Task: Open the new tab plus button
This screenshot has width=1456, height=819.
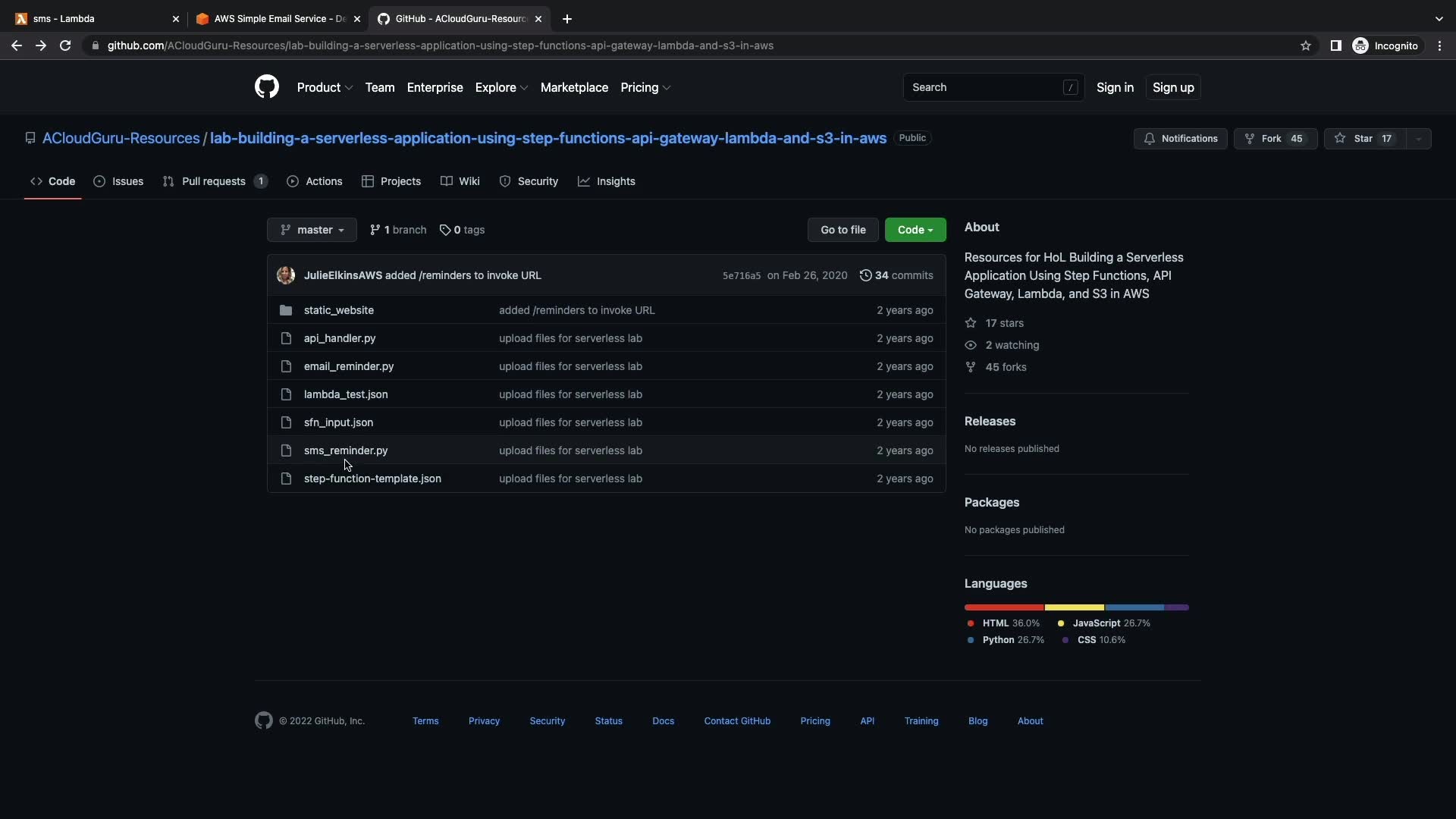Action: coord(566,19)
